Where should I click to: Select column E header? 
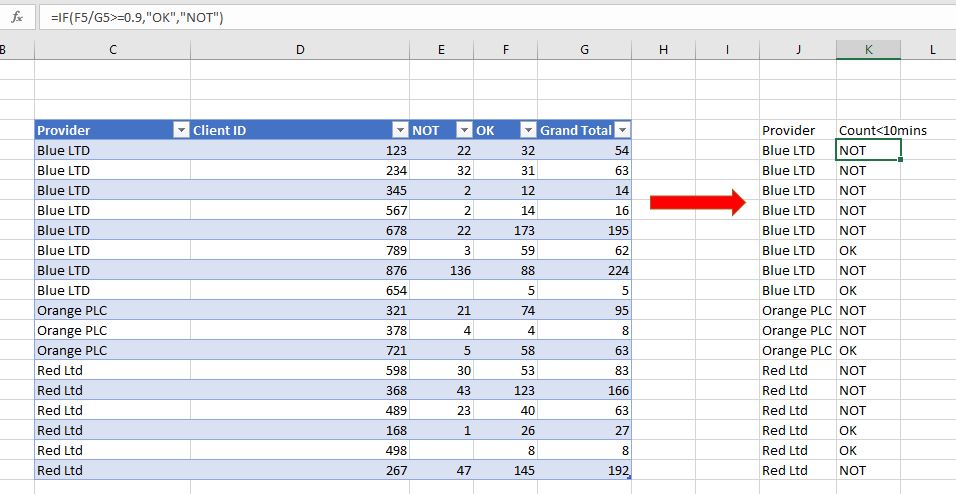441,50
